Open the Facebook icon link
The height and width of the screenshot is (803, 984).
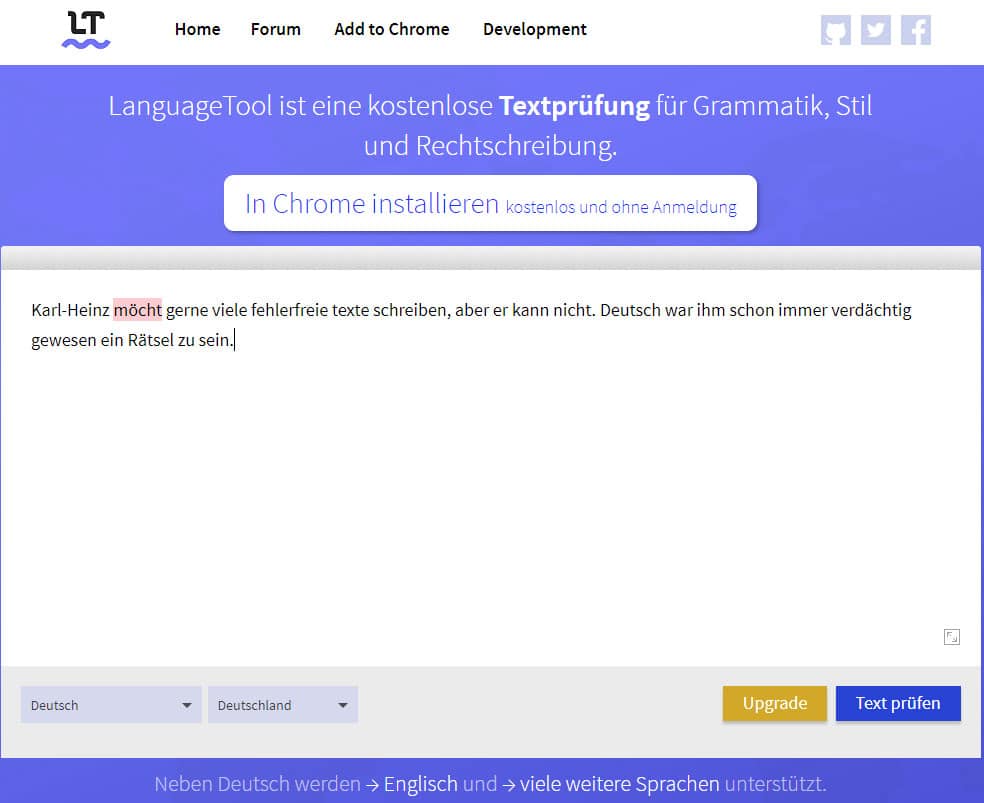click(x=916, y=30)
